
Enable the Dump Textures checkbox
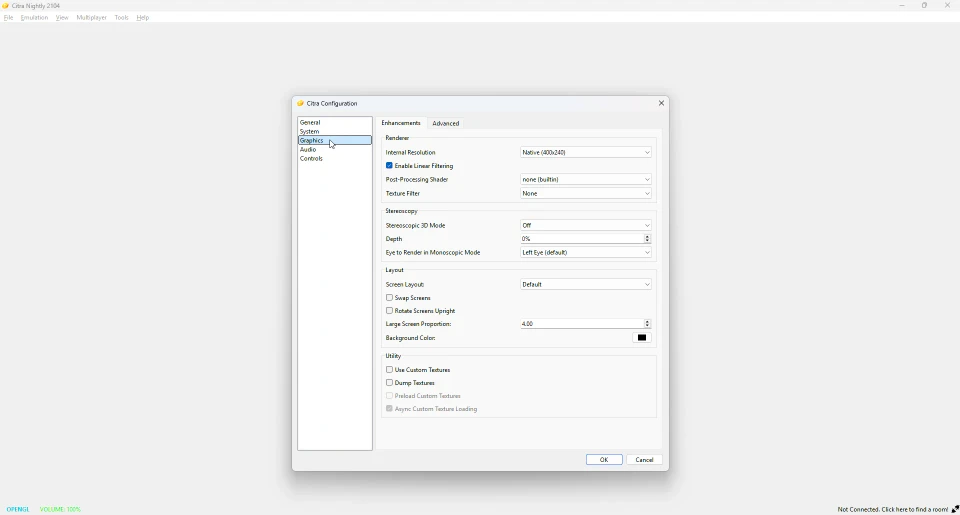[389, 383]
